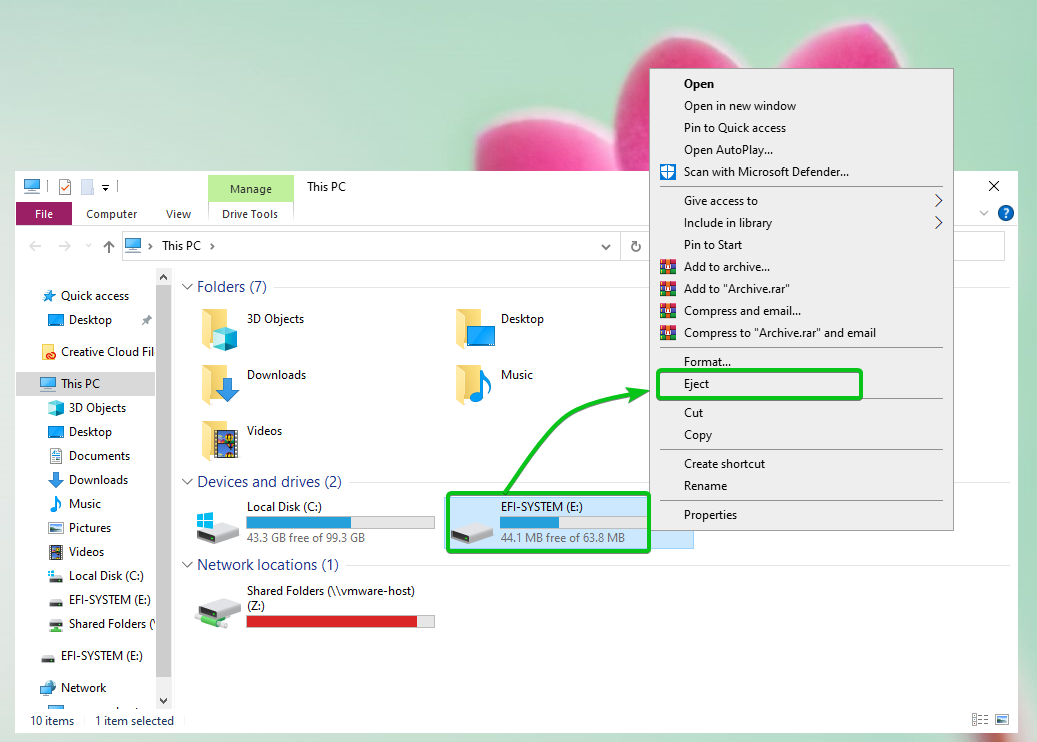Click the Up arrow navigation button

pos(109,246)
